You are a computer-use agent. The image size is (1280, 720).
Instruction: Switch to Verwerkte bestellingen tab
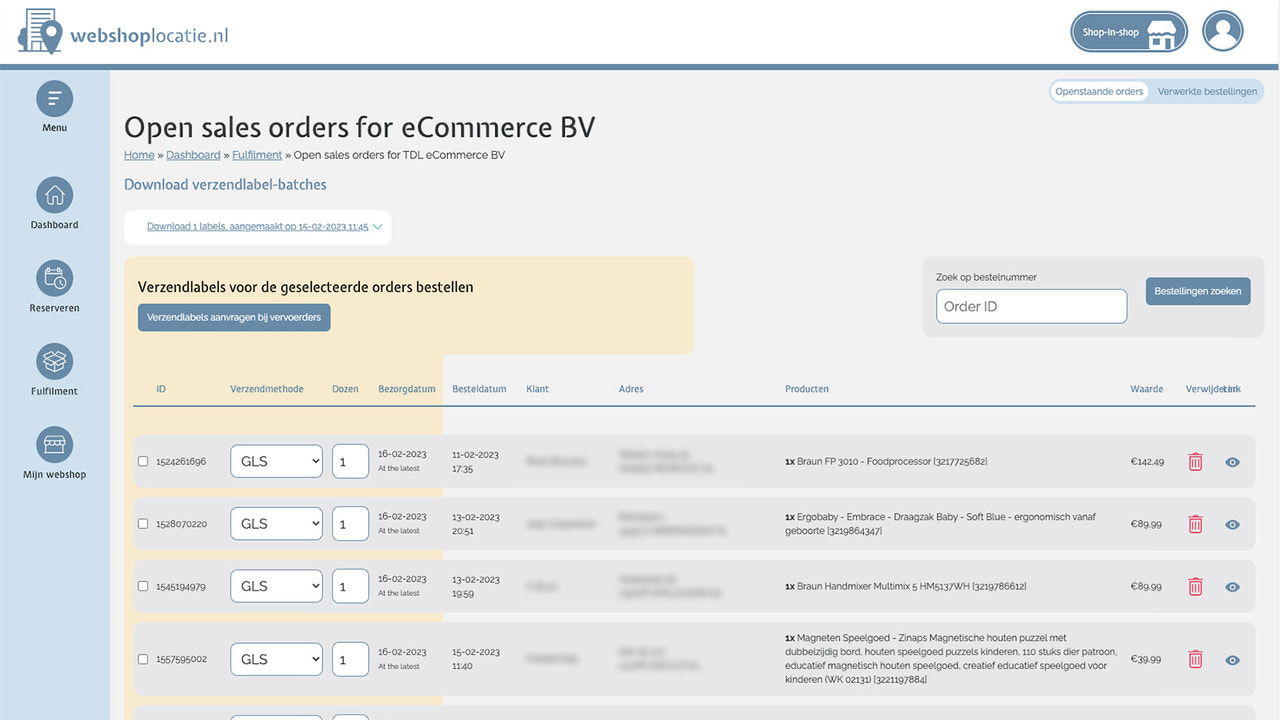1207,91
